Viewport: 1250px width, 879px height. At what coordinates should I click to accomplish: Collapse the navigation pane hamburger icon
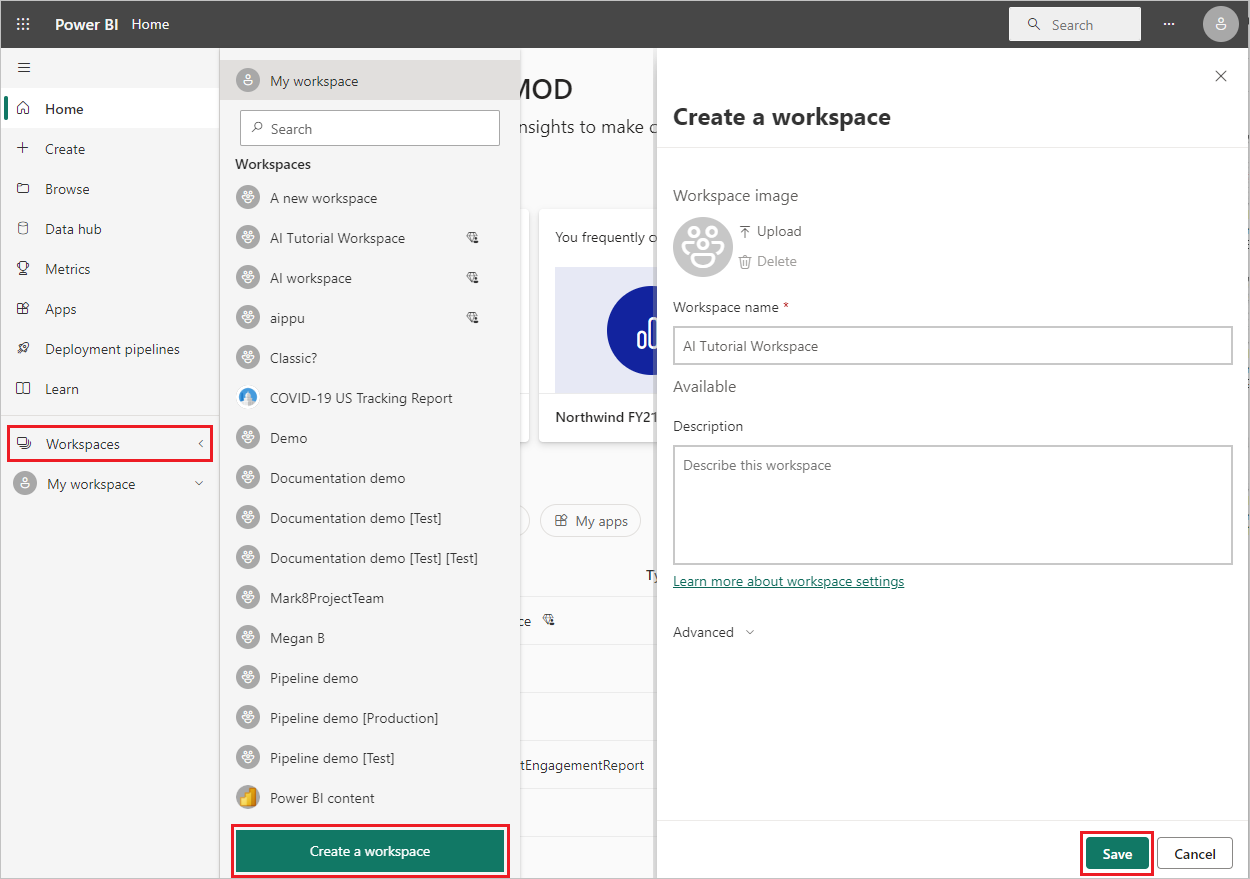pos(24,68)
